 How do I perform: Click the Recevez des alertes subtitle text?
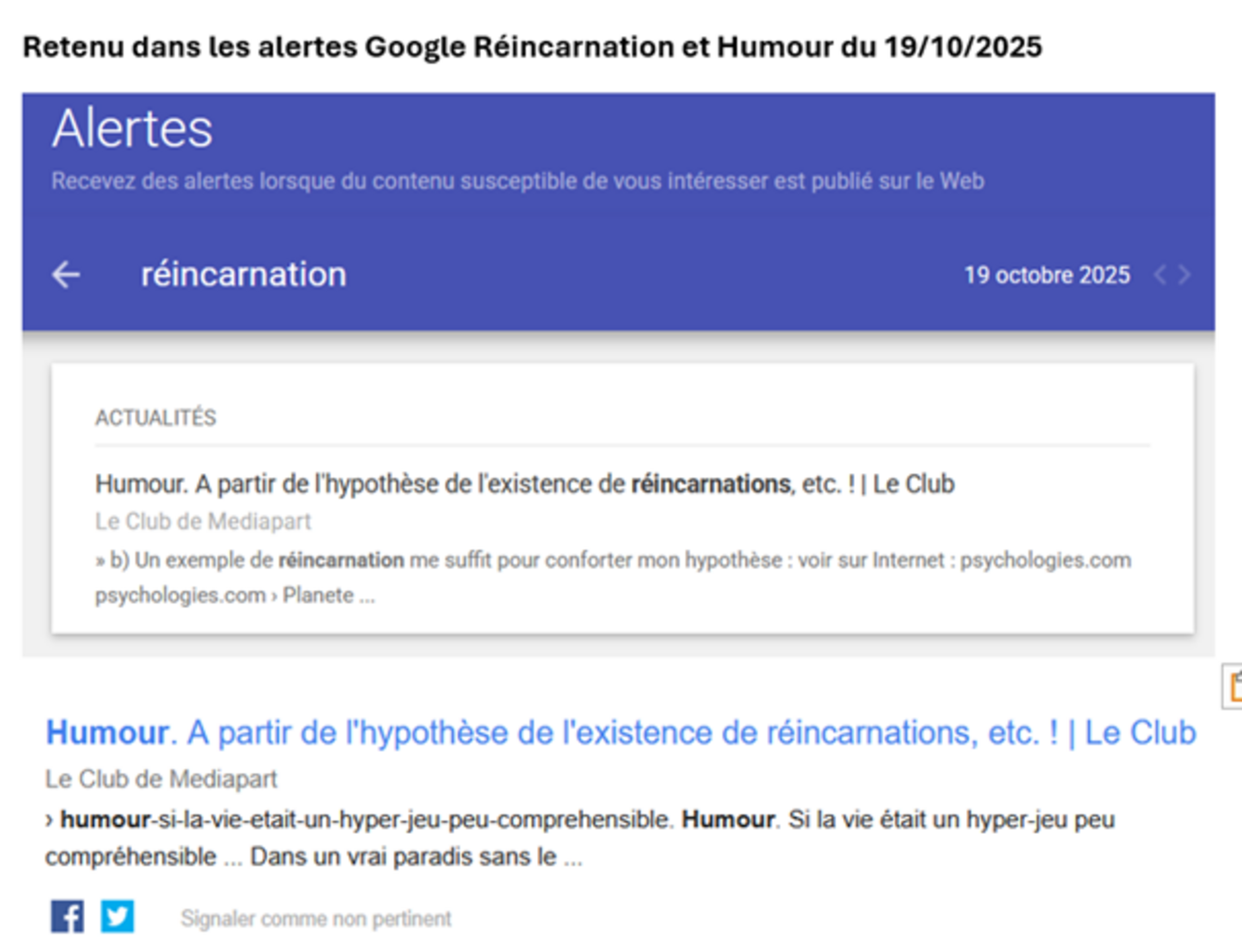pyautogui.click(x=517, y=181)
